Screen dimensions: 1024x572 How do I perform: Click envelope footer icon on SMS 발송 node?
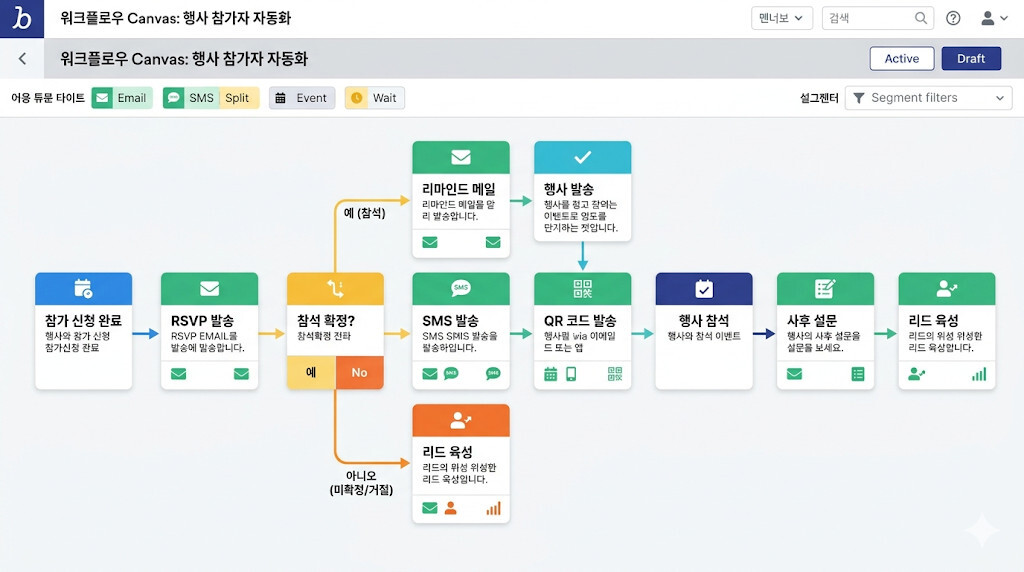(430, 373)
